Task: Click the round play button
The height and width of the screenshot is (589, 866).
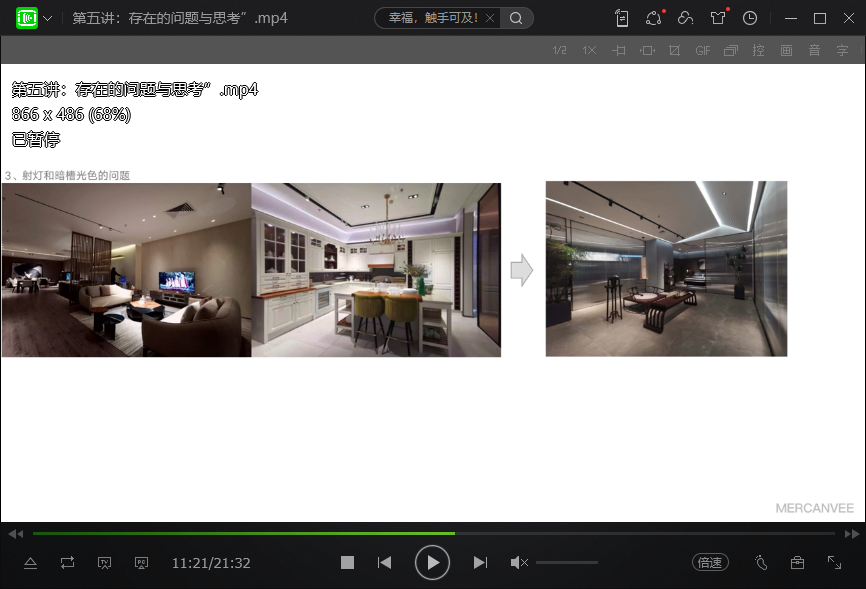Action: (x=432, y=562)
